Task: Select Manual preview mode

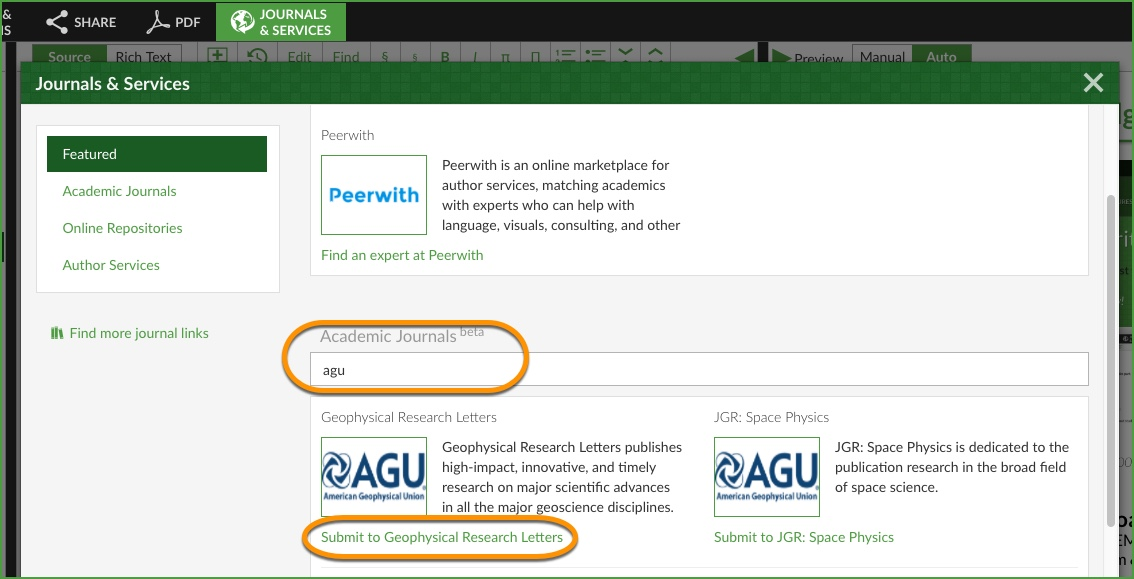Action: point(882,57)
